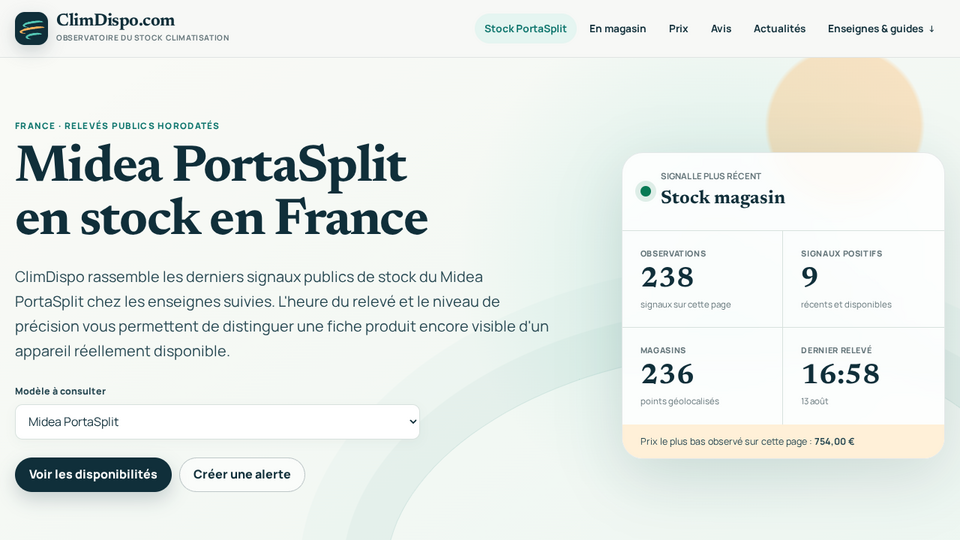Click the signaux sur cette page caption
Image resolution: width=960 pixels, height=540 pixels.
(686, 304)
